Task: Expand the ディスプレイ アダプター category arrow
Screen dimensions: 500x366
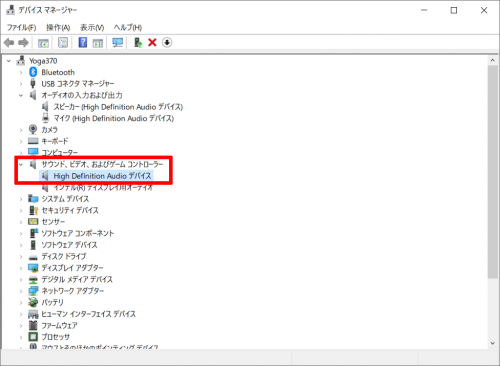Action: coord(21,268)
